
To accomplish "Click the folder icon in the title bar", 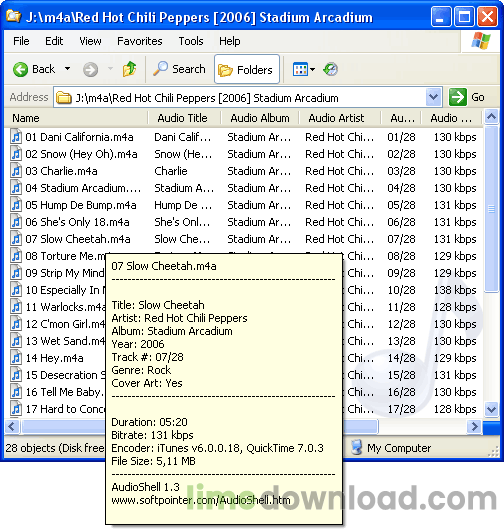I will [13, 16].
